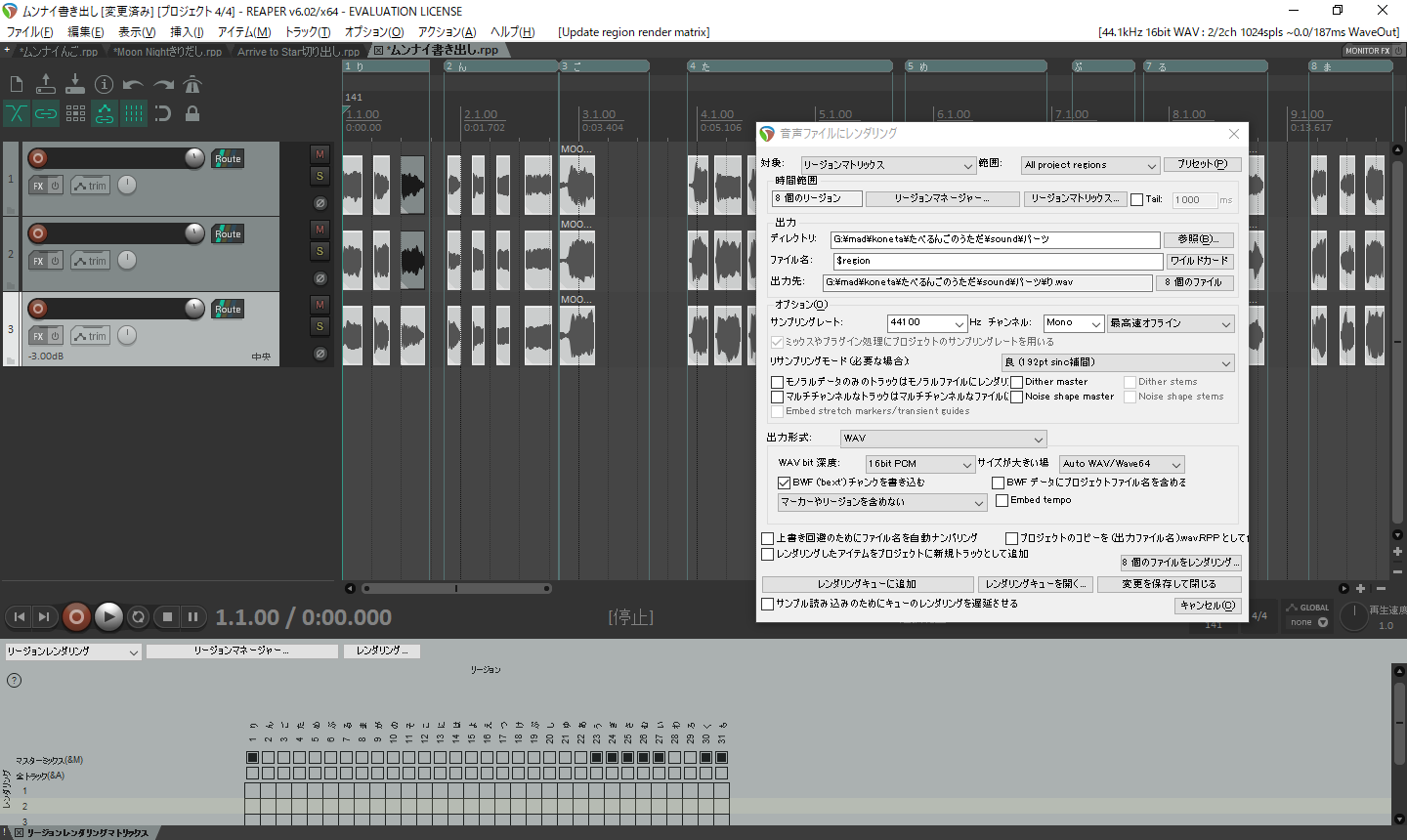The image size is (1407, 840).
Task: Toggle the metronome icon
Action: coord(192,85)
